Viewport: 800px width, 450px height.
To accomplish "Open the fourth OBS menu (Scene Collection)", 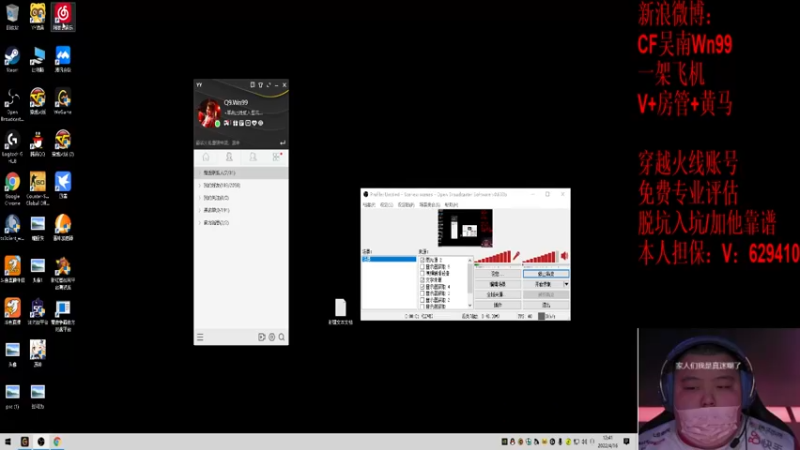I will point(430,205).
